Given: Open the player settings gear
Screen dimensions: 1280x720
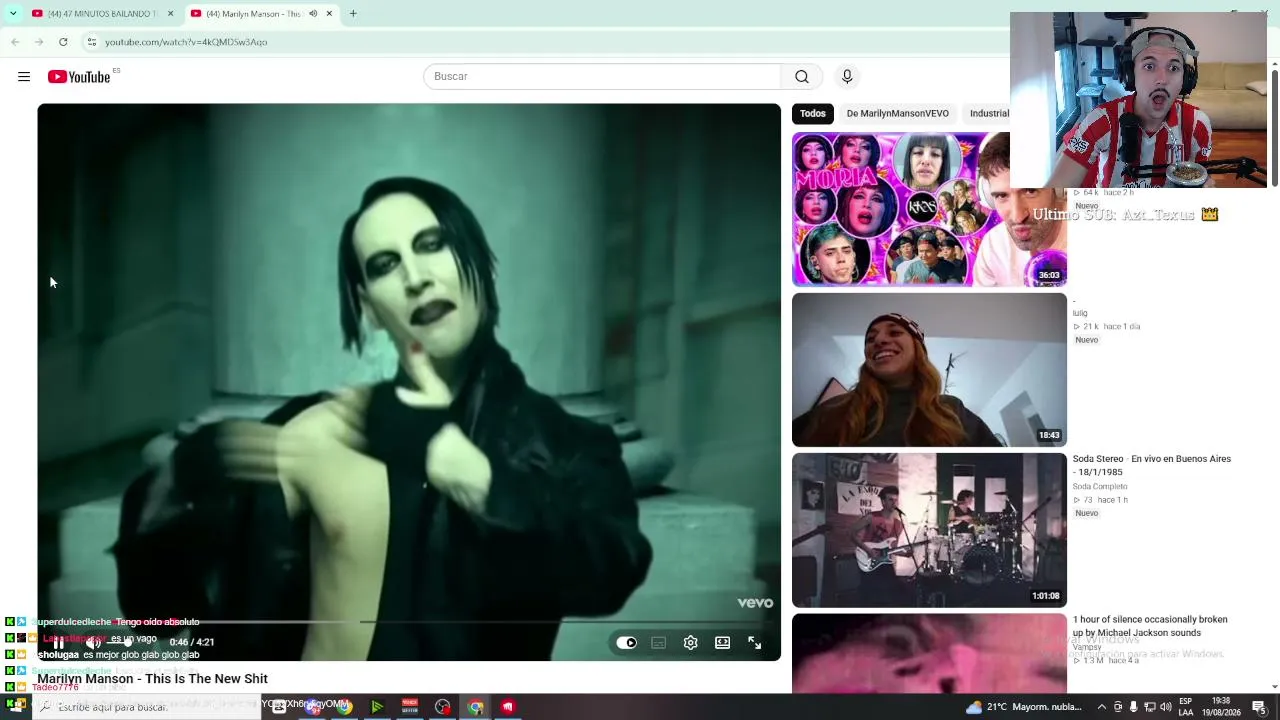Looking at the screenshot, I should [x=690, y=643].
